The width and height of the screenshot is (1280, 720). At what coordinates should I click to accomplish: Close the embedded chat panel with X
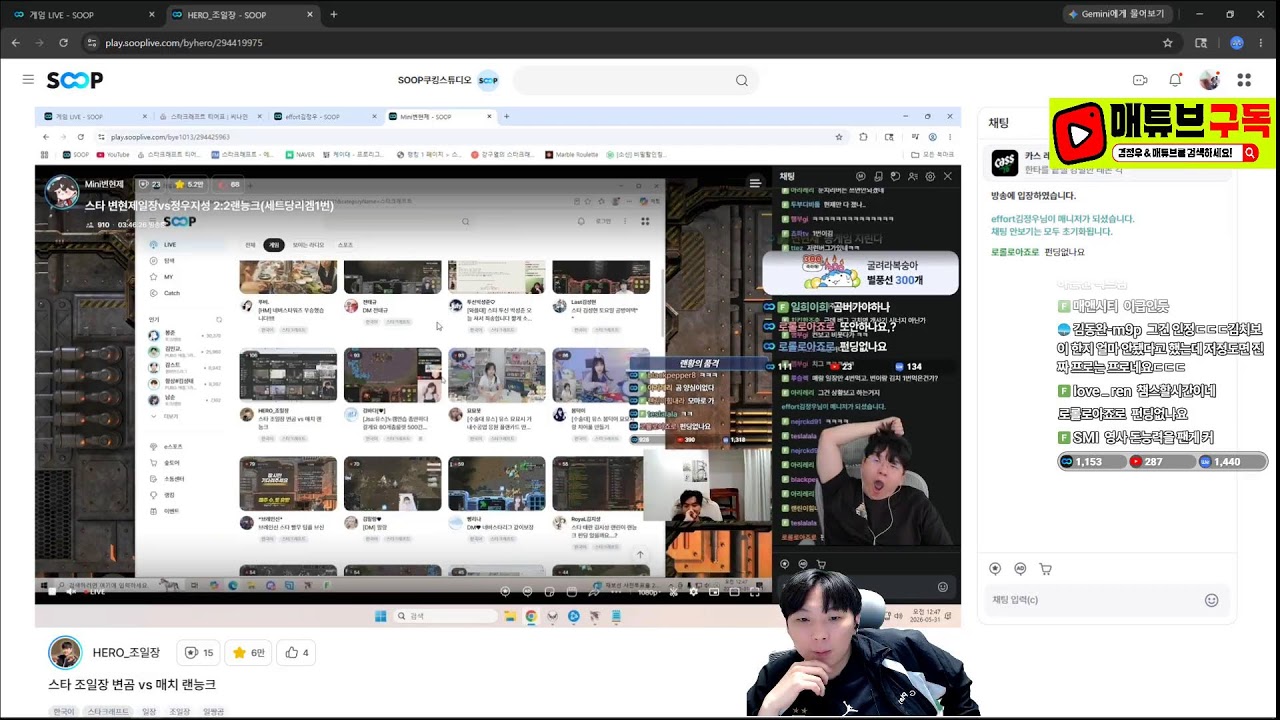tap(947, 176)
